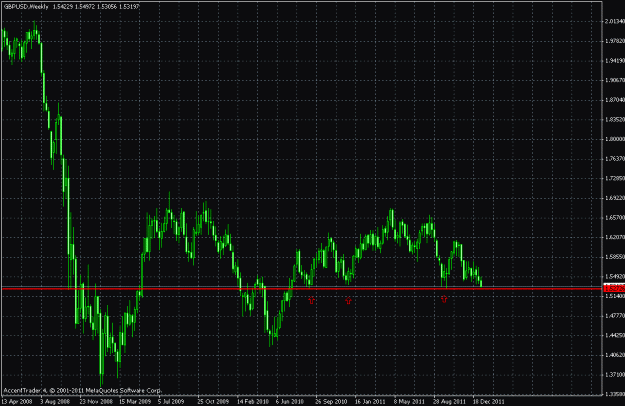The image size is (625, 406).
Task: Click the 1.8352 price axis label
Action: coord(615,120)
